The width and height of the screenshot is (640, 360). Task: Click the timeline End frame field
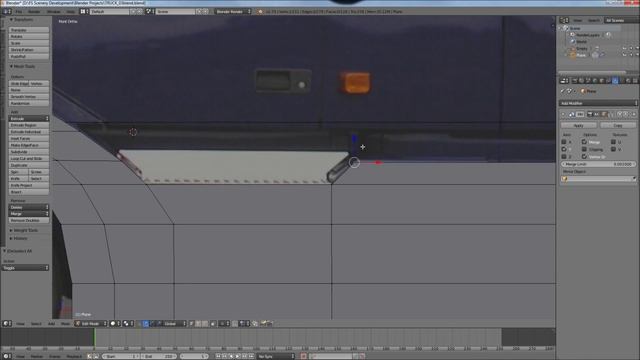point(159,356)
